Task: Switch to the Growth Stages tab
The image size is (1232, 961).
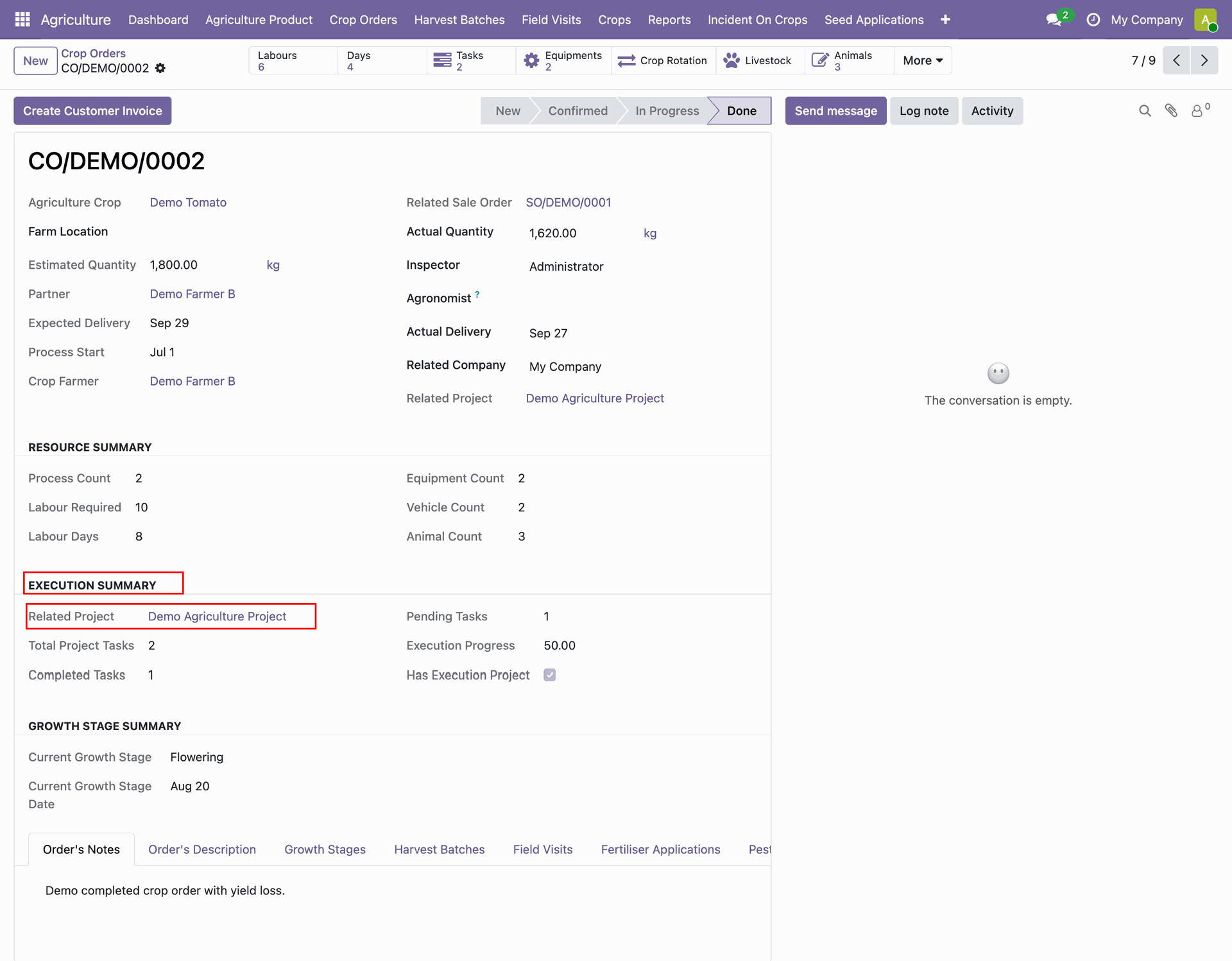Action: pos(325,849)
